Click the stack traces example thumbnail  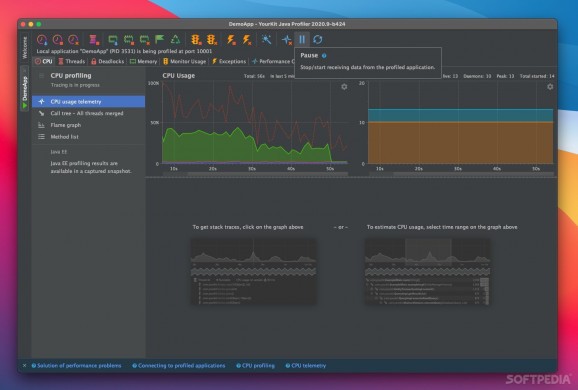(x=254, y=271)
